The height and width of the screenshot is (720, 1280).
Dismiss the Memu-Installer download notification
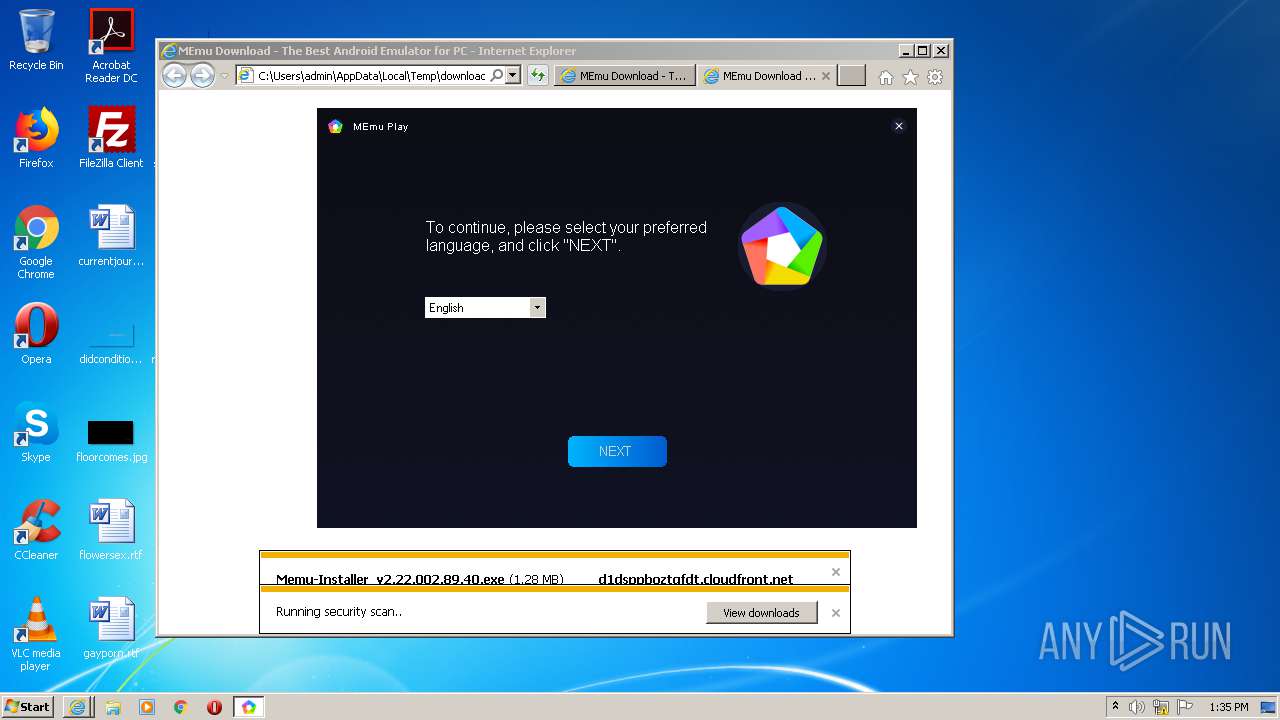click(836, 572)
